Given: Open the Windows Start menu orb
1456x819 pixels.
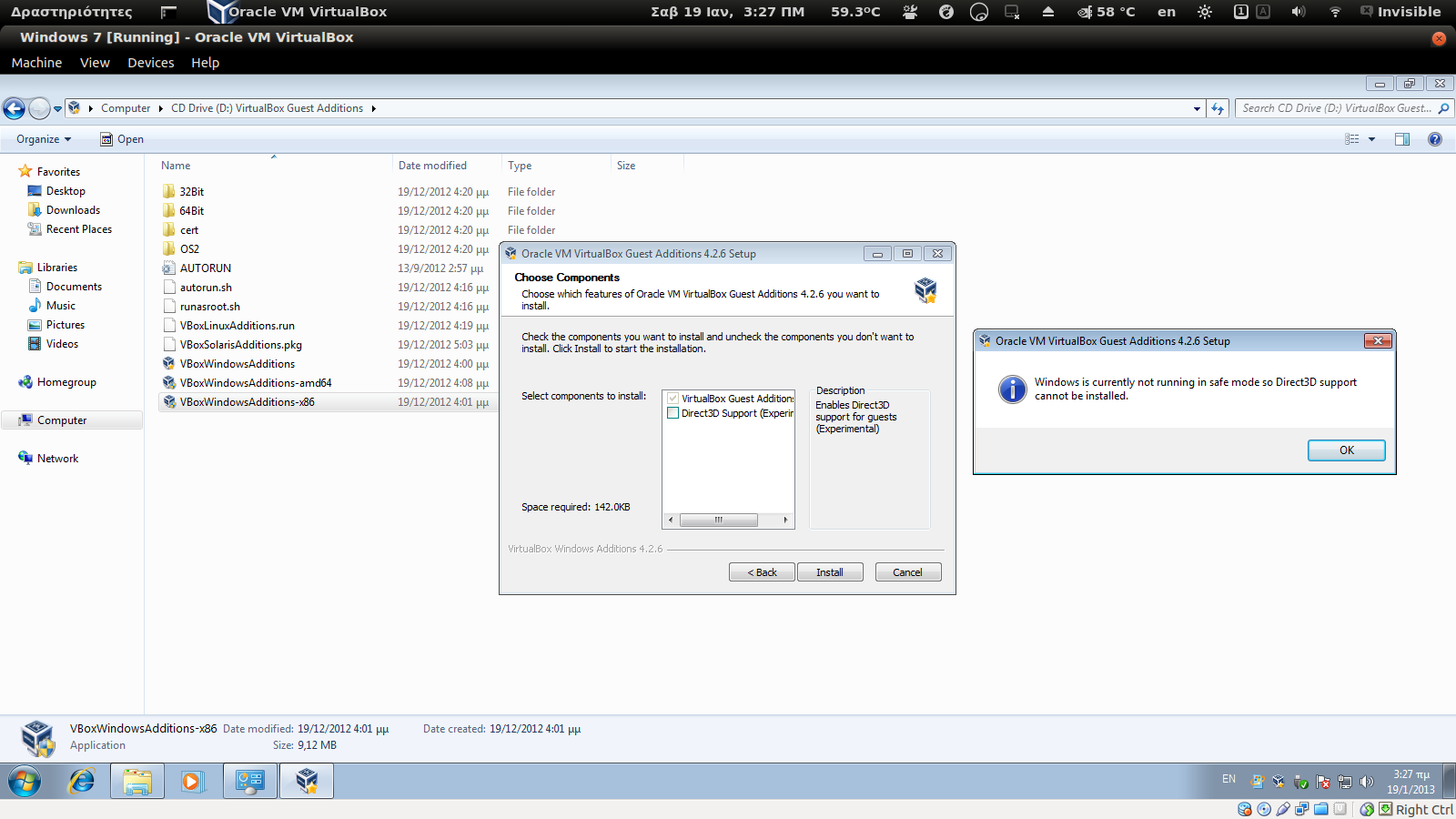Looking at the screenshot, I should (x=25, y=782).
